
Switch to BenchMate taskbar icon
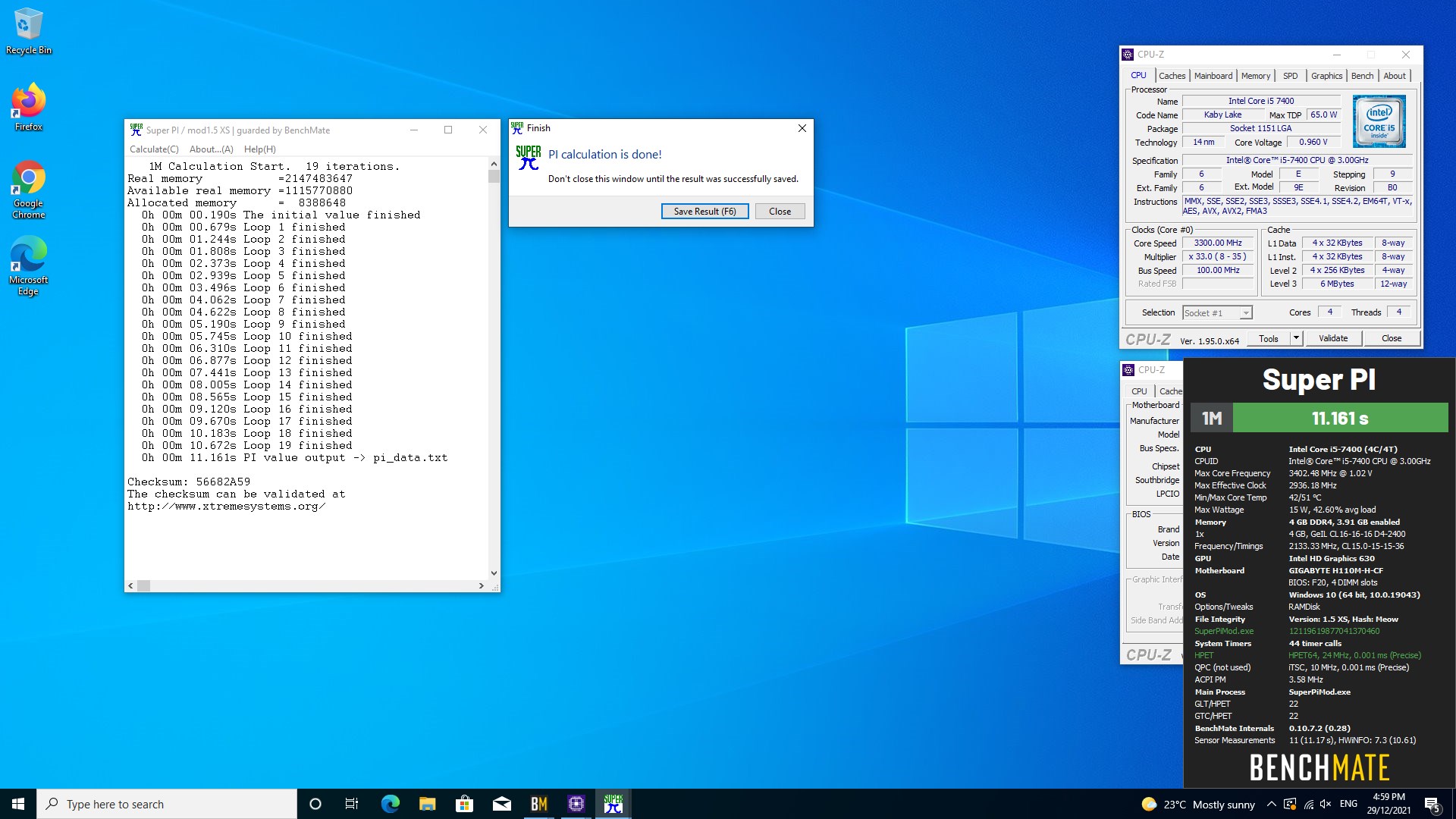[x=538, y=804]
